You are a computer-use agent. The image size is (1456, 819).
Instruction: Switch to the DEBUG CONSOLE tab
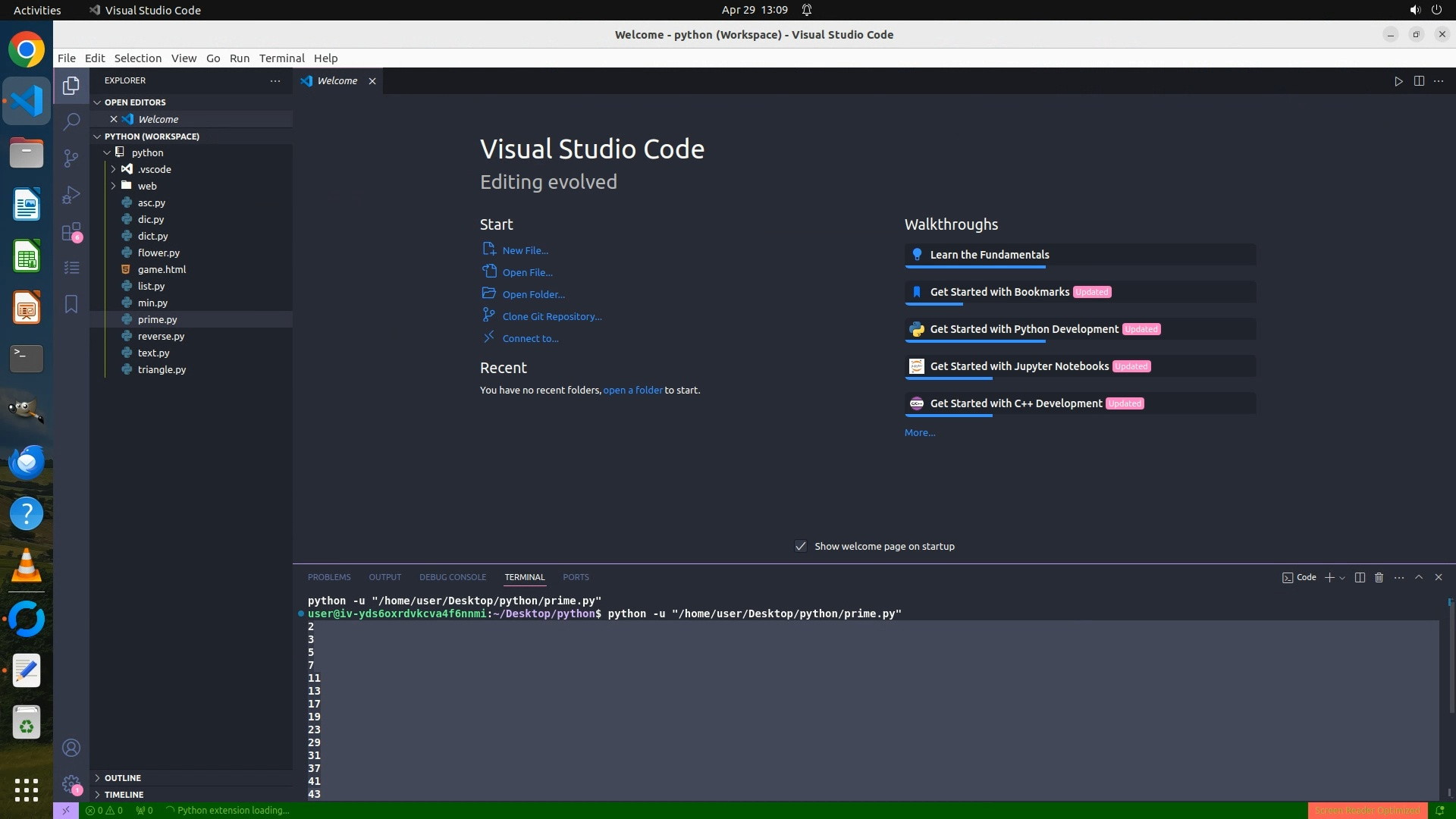[453, 578]
